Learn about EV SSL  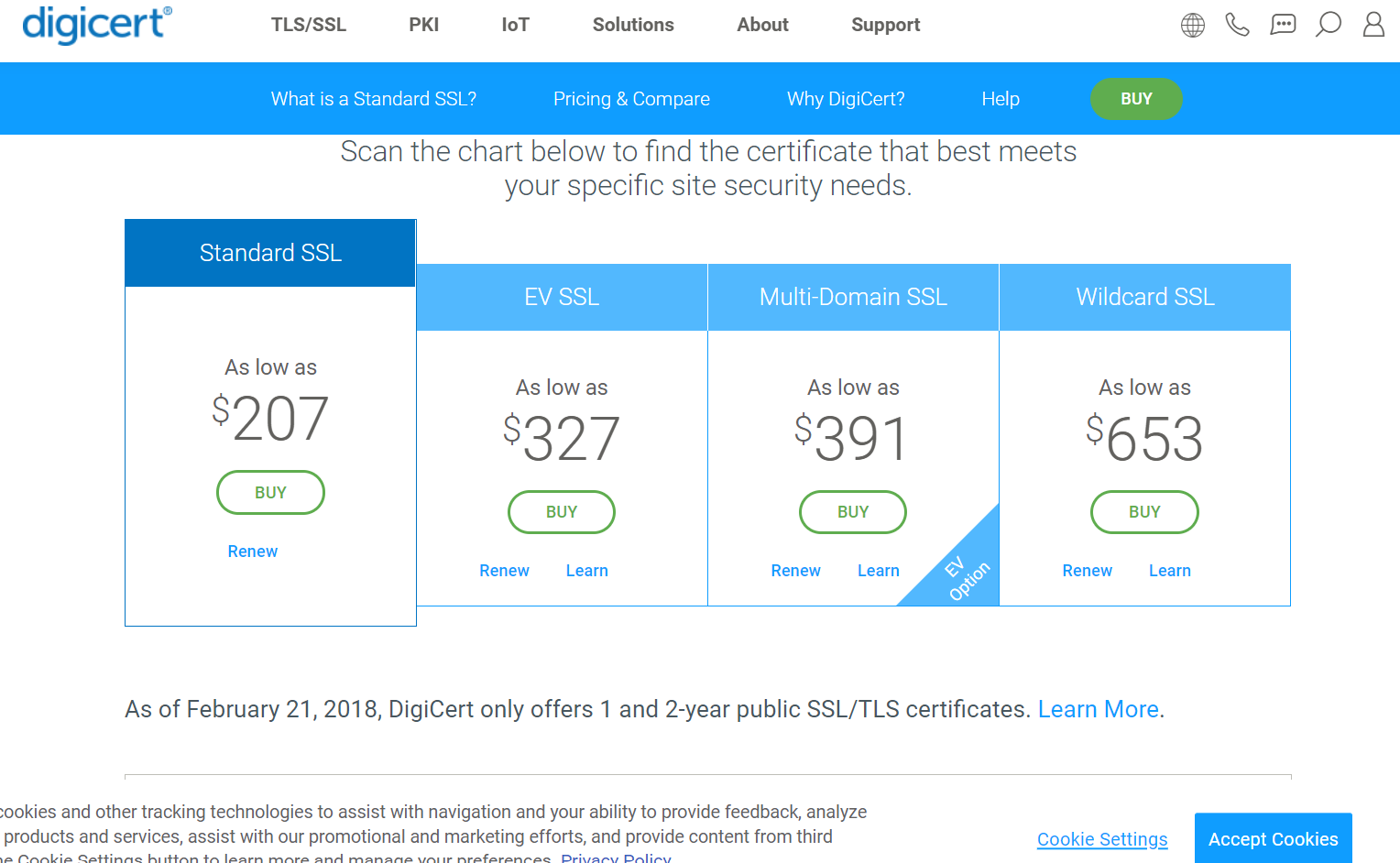587,571
